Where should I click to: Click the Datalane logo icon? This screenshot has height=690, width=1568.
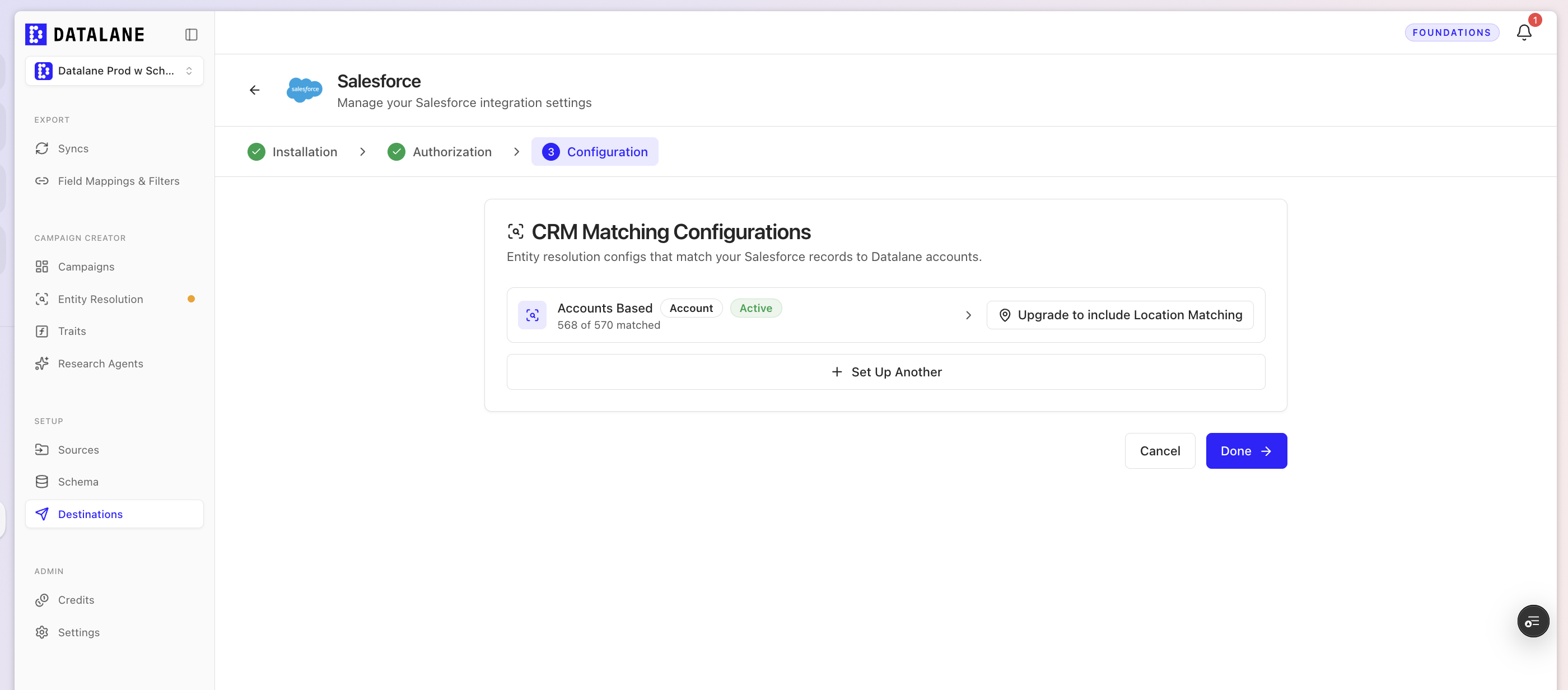tap(36, 34)
